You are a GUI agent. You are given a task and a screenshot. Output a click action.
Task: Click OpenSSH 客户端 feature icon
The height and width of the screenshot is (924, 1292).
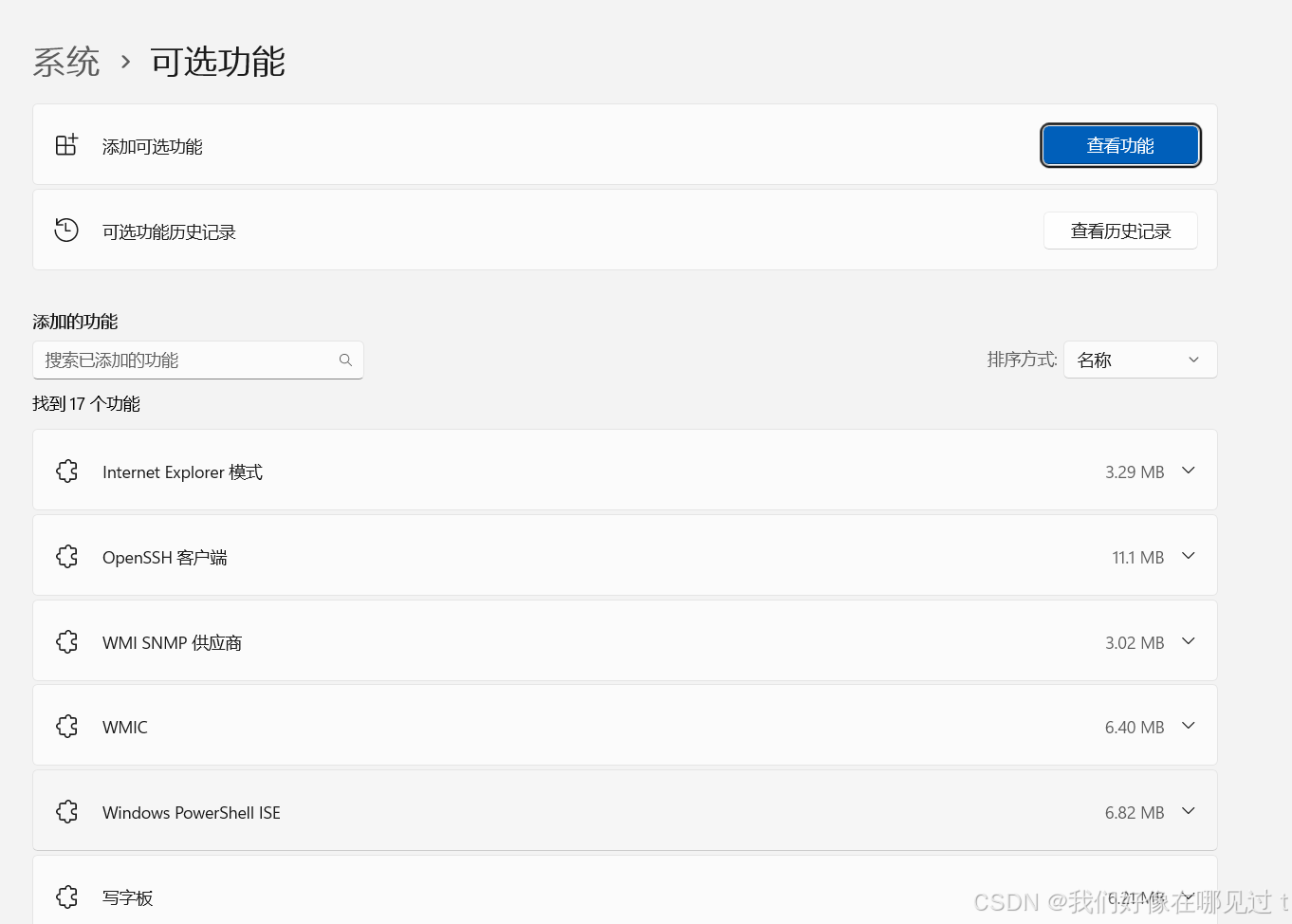coord(66,557)
